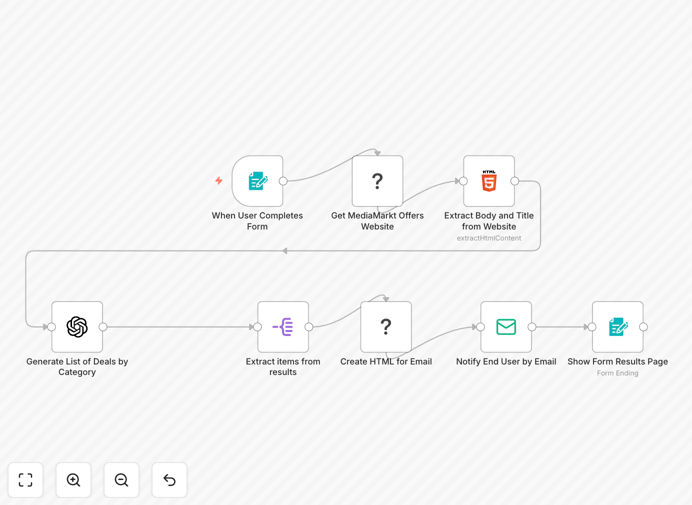The height and width of the screenshot is (505, 692).
Task: Click the "Generate List of Deals by Category" label
Action: point(77,367)
